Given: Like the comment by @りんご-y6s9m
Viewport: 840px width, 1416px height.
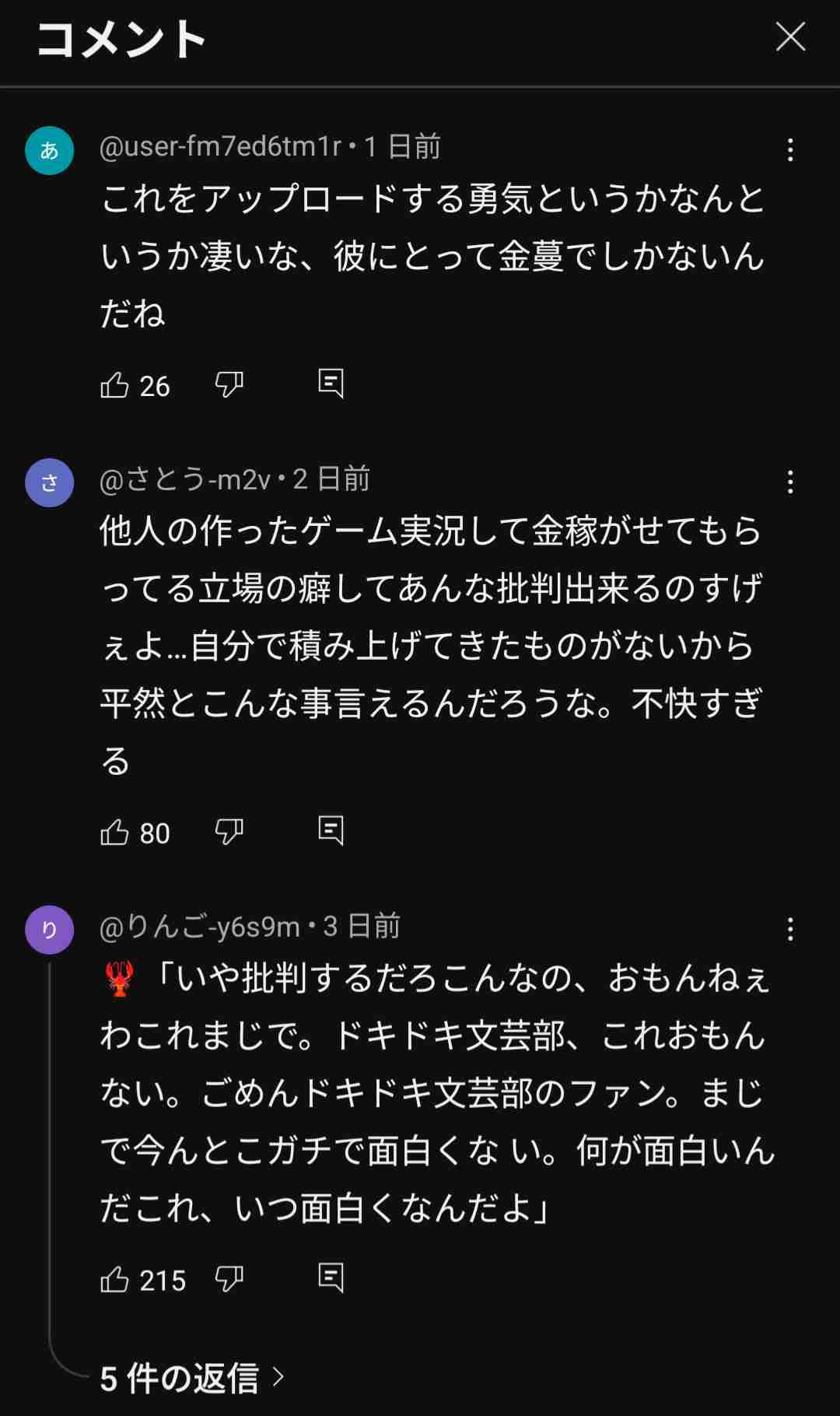Looking at the screenshot, I should (x=115, y=1280).
